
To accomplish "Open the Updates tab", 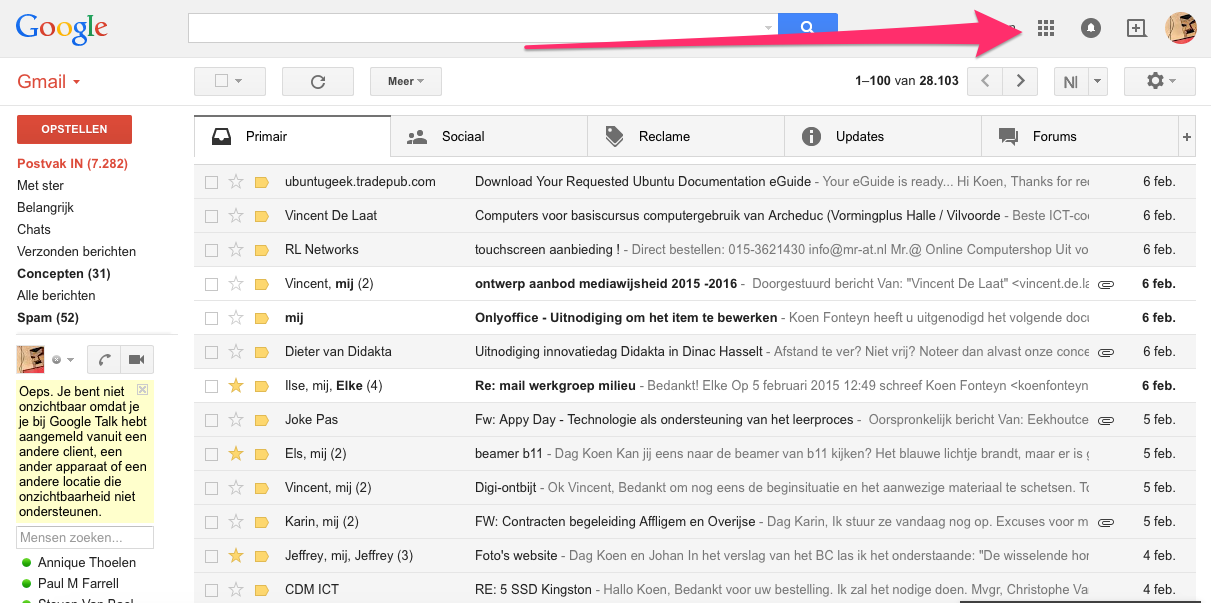I will 883,137.
